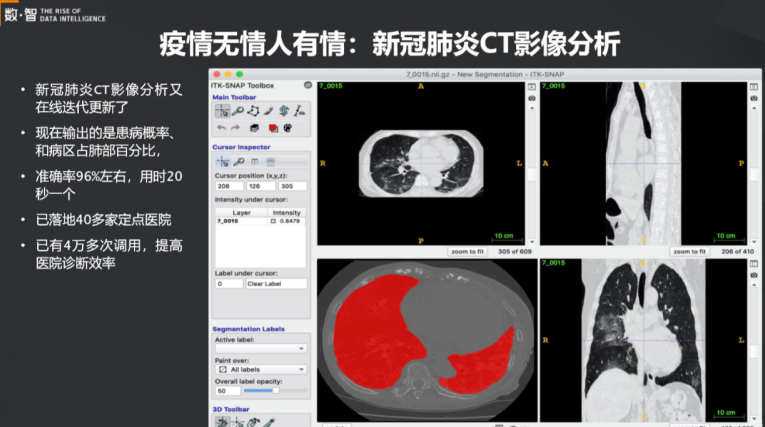The image size is (765, 427).
Task: Switch to Display Layout inspector tab
Action: click(x=254, y=162)
